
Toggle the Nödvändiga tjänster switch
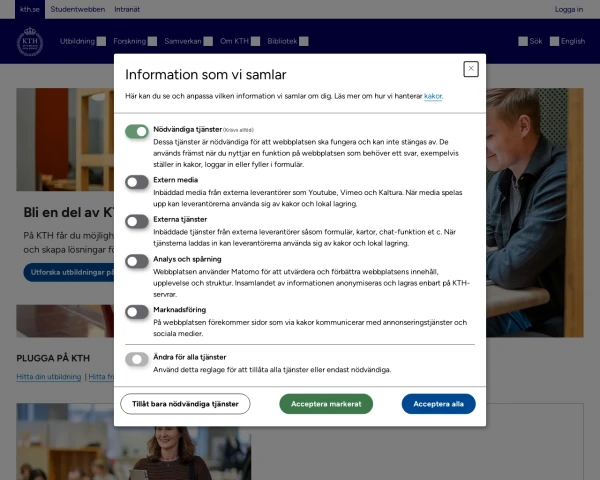[x=137, y=131]
